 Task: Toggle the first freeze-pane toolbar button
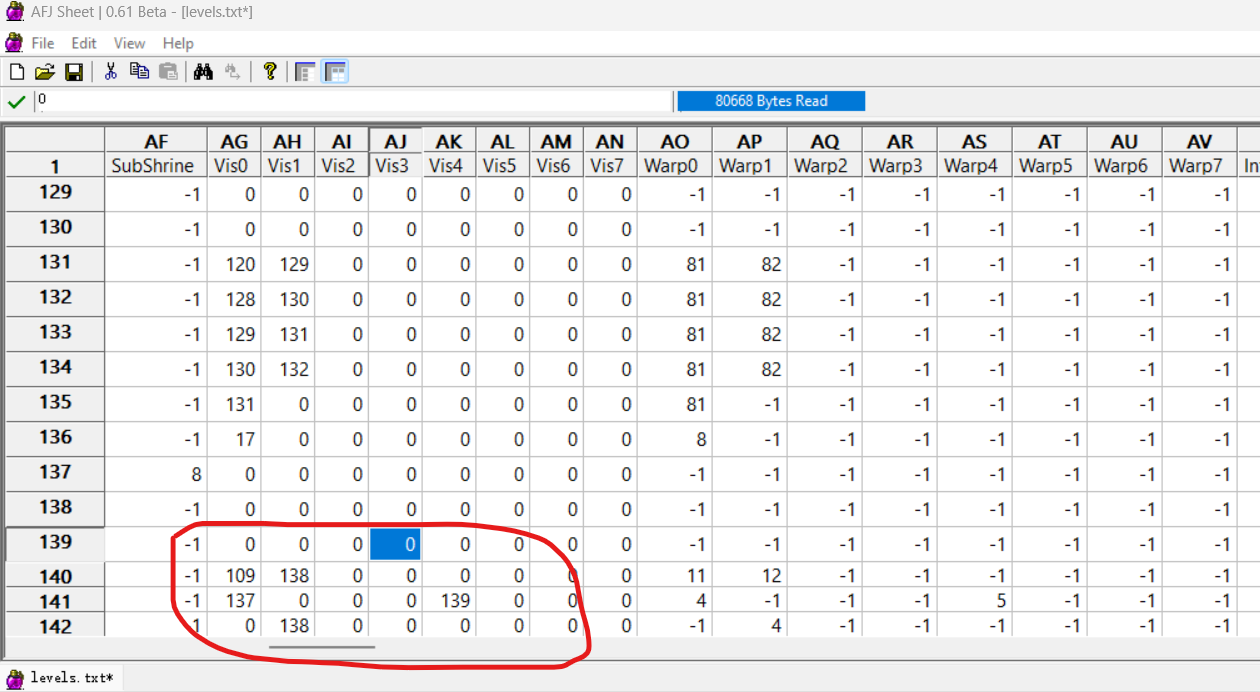pyautogui.click(x=305, y=72)
